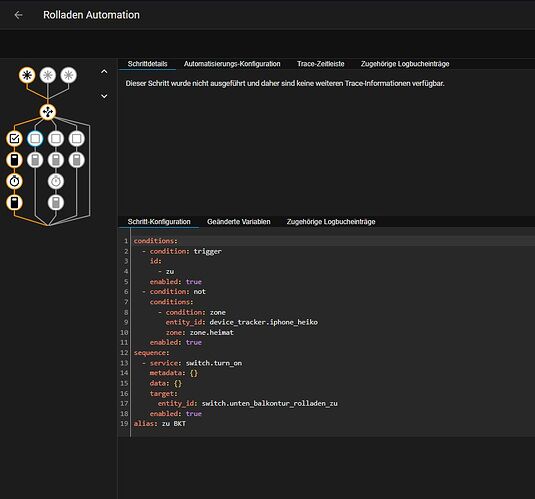Select the gray service action node under third condition
Image resolution: width=535 pixels, height=499 pixels.
click(56, 160)
